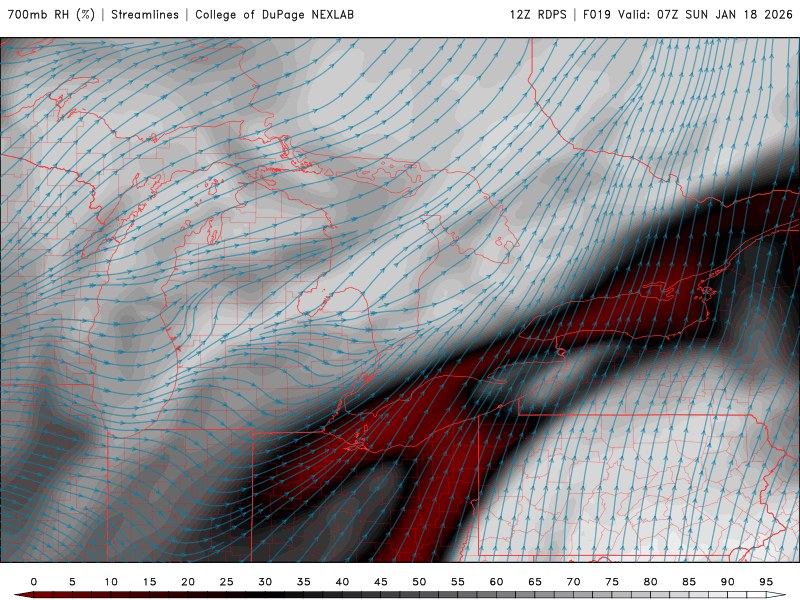Click the colorbar label "50"
800x600 pixels.
pyautogui.click(x=419, y=582)
